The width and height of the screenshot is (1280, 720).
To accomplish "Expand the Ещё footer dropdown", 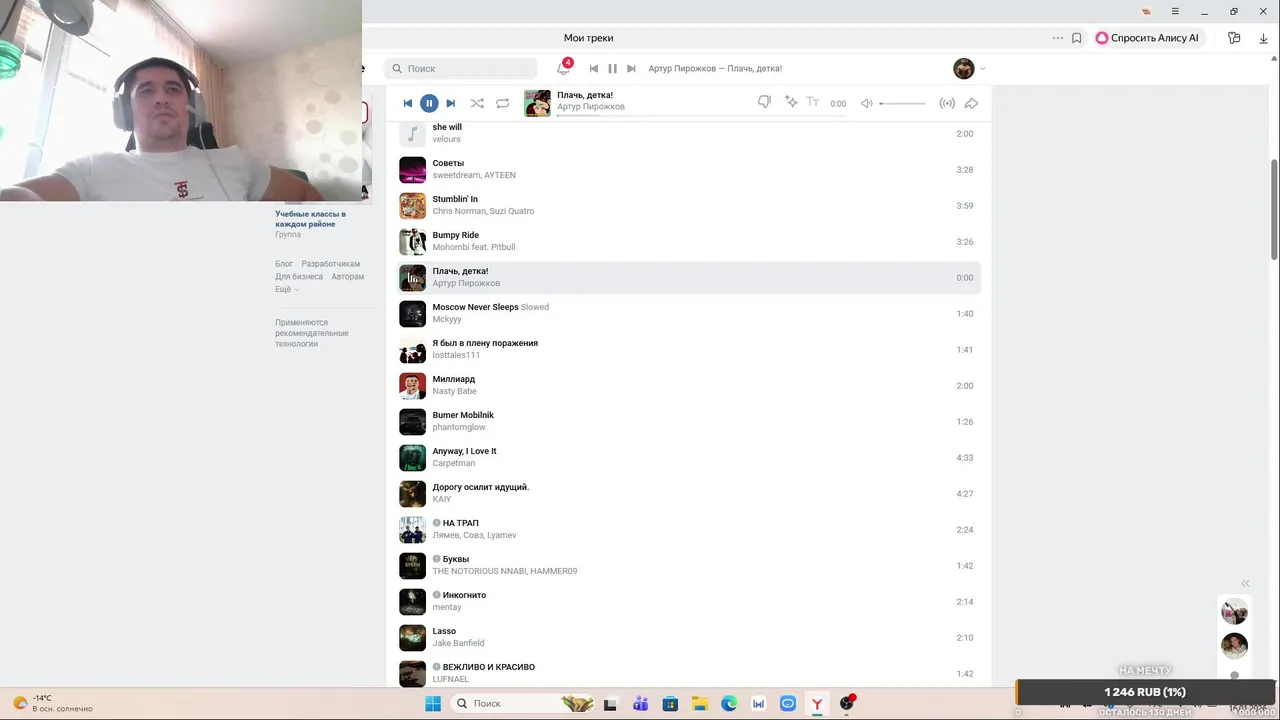I will click(x=287, y=289).
